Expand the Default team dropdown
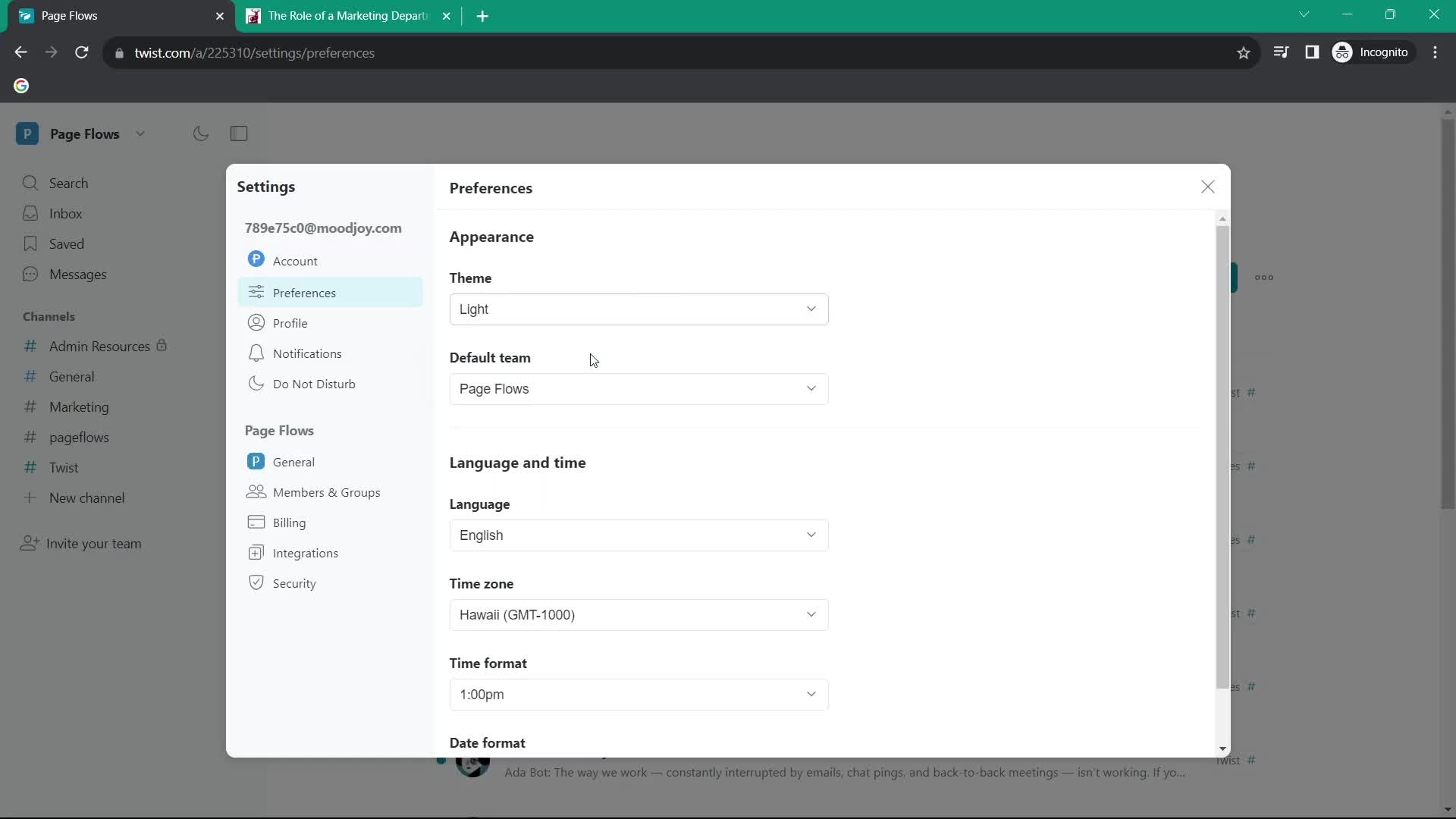 637,388
